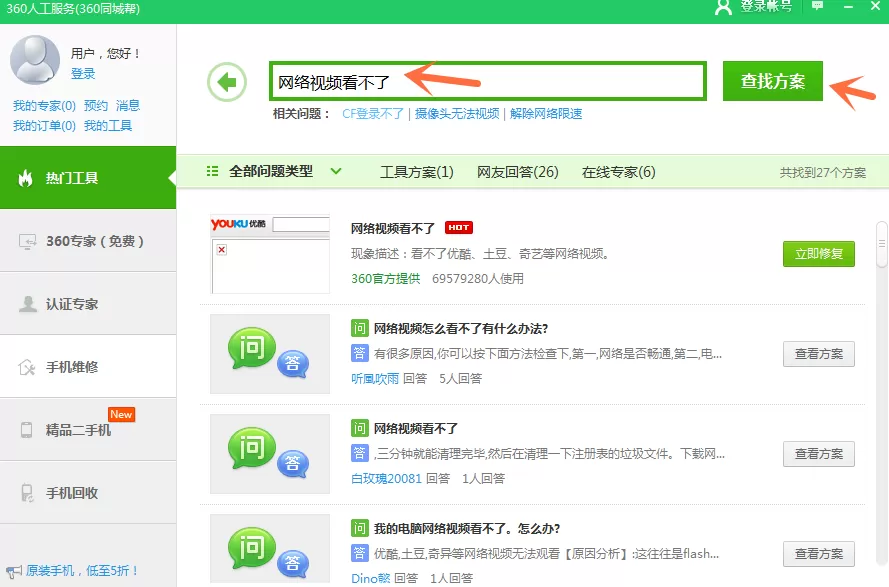Click the 360官方提供 text

[386, 279]
